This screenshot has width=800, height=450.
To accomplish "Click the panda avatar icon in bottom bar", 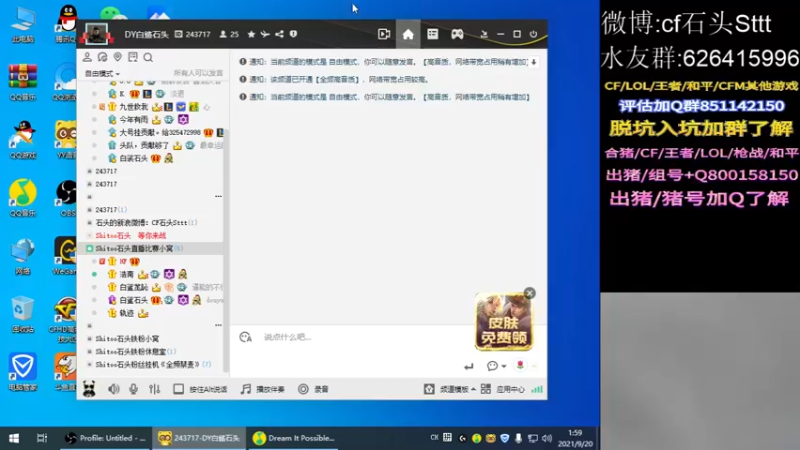I will point(89,389).
